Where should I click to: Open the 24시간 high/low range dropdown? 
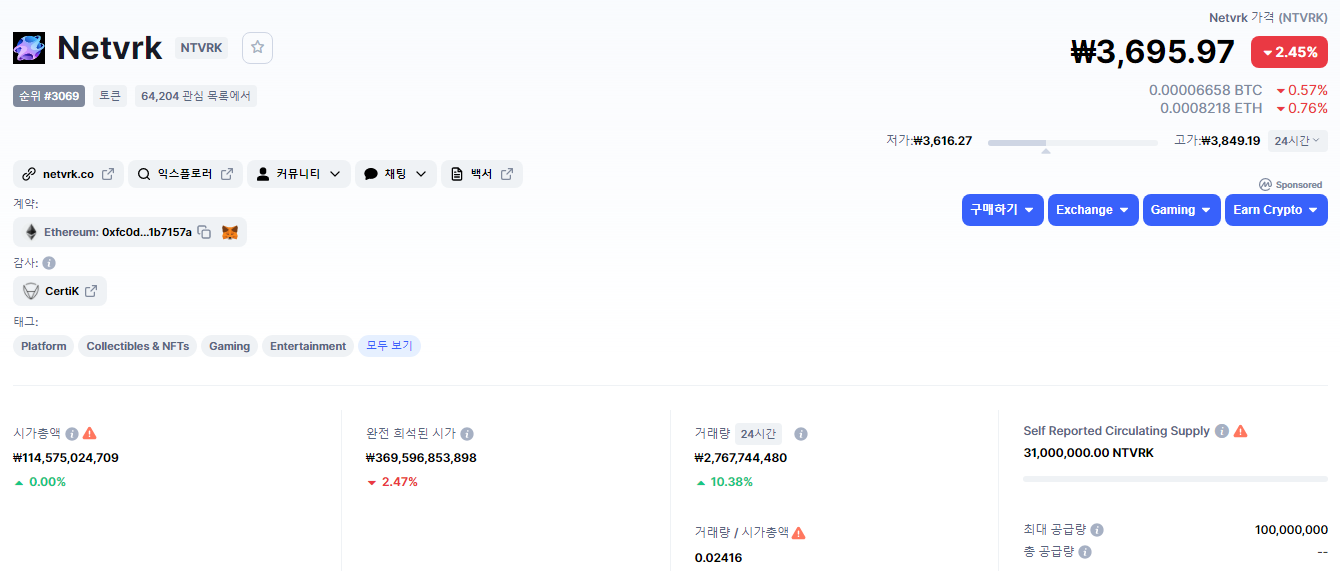pyautogui.click(x=1297, y=141)
